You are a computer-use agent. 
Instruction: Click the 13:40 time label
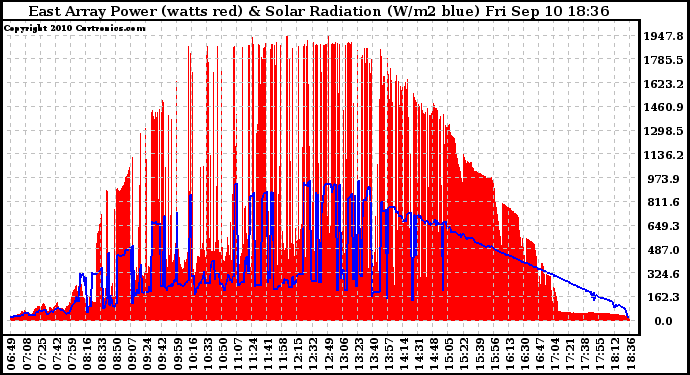coord(373,354)
